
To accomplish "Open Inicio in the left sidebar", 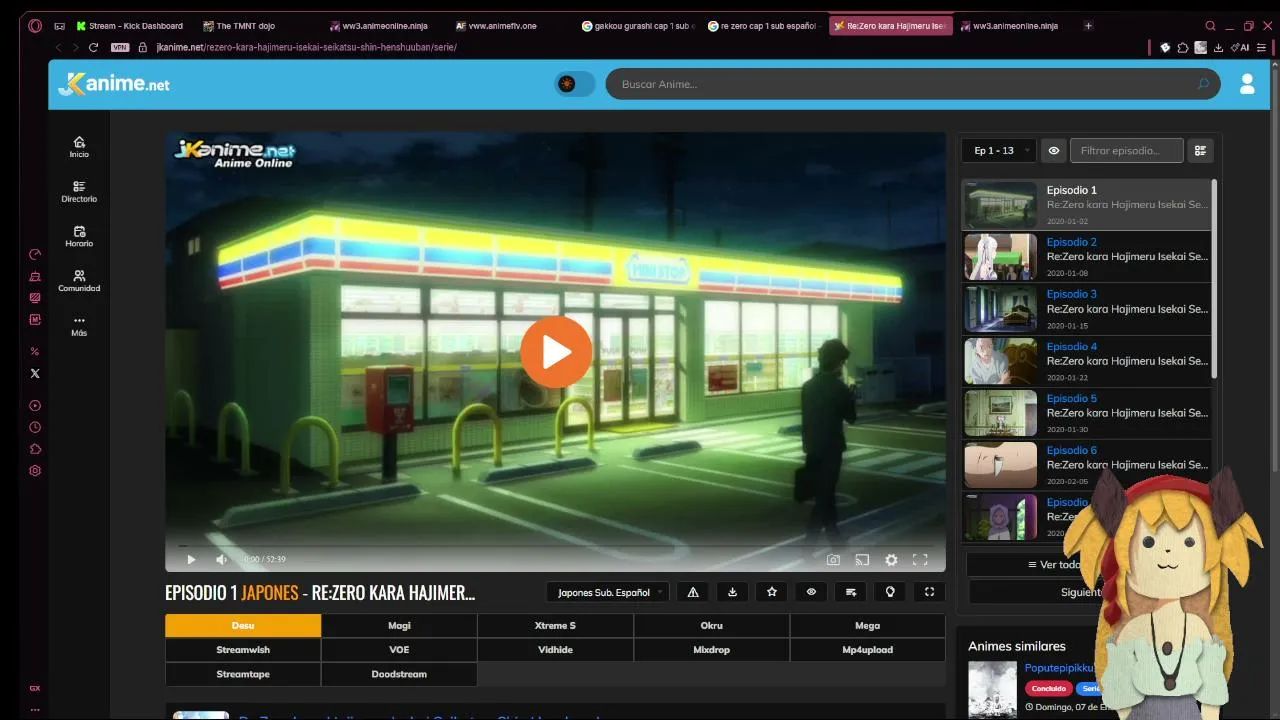I will pos(79,147).
